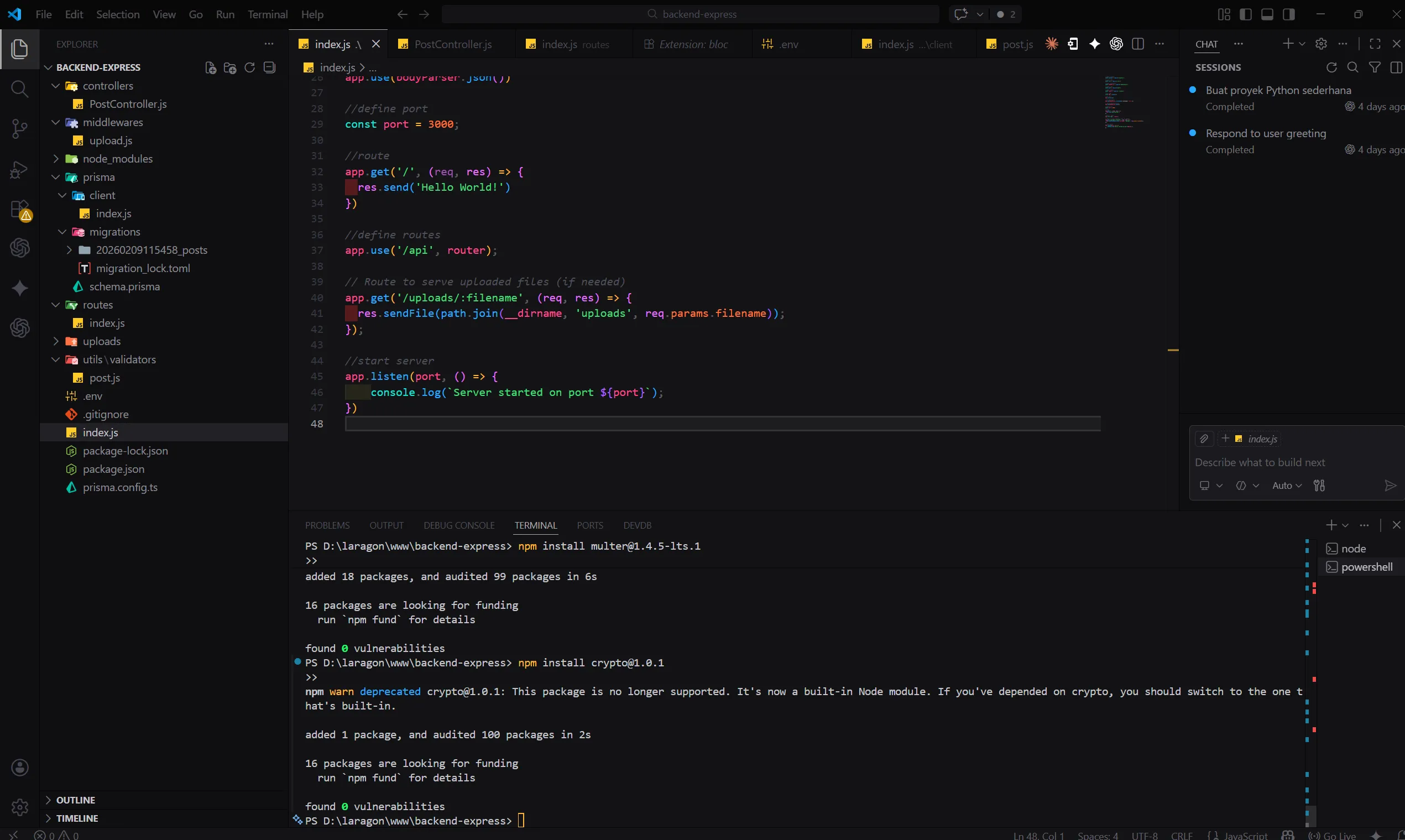1405x840 pixels.
Task: Open the Terminal menu in the menu bar
Action: 267,14
